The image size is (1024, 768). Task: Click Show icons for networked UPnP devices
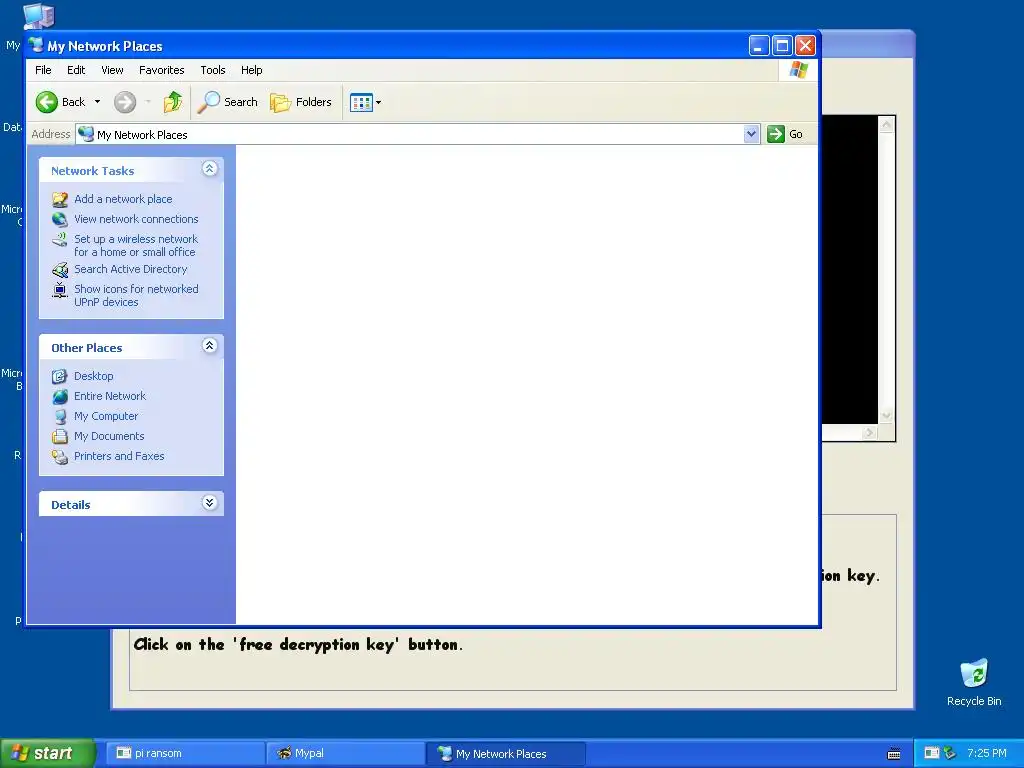pos(136,296)
